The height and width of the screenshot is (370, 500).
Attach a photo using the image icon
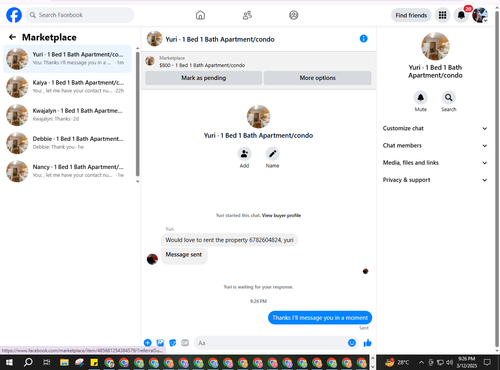pos(160,343)
